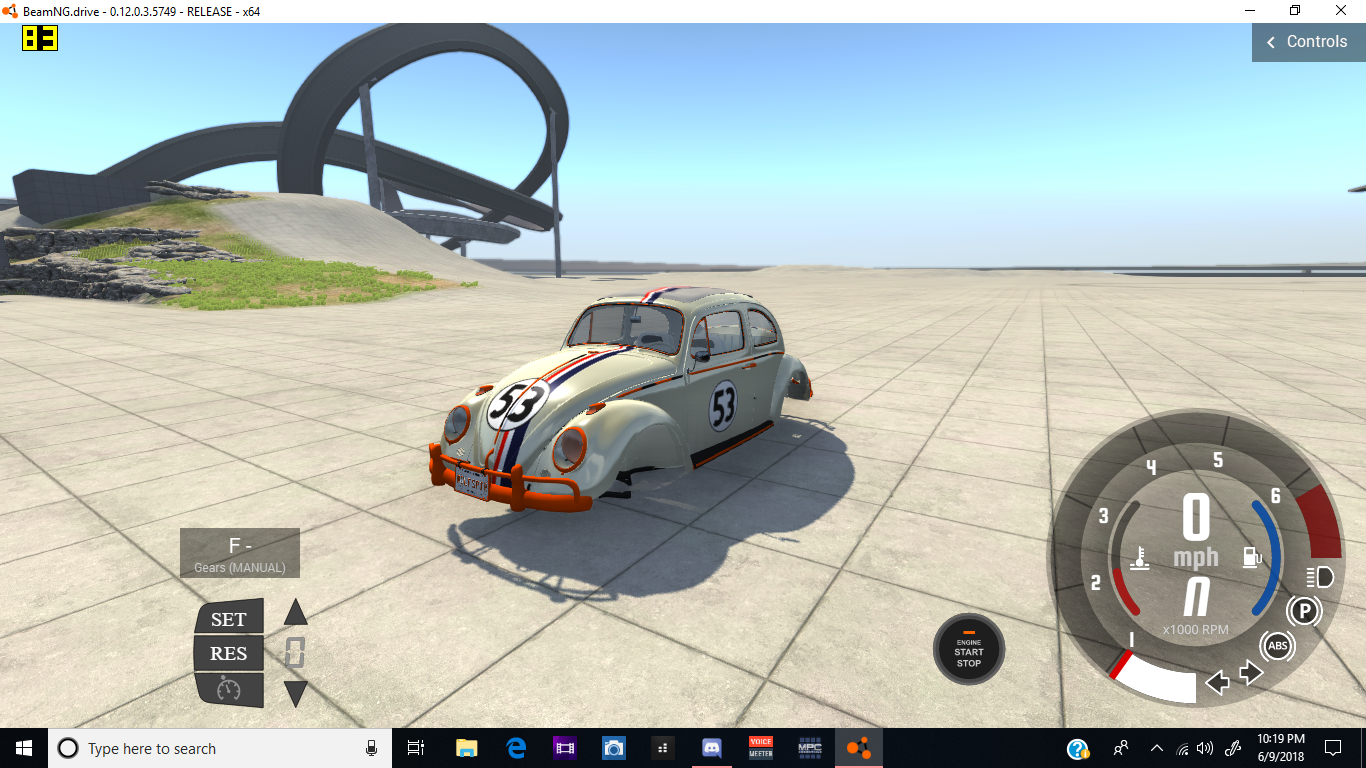The height and width of the screenshot is (768, 1366).
Task: Click the right turn signal arrow
Action: pos(1252,673)
